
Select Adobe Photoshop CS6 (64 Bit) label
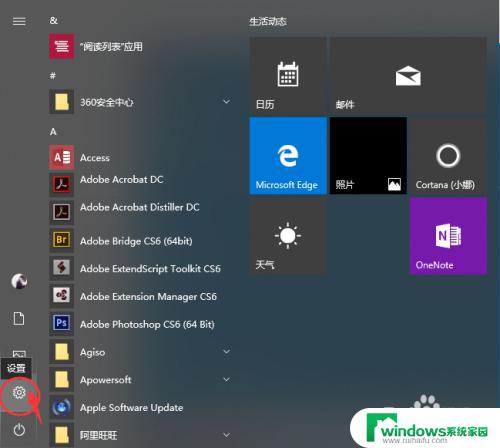(147, 324)
